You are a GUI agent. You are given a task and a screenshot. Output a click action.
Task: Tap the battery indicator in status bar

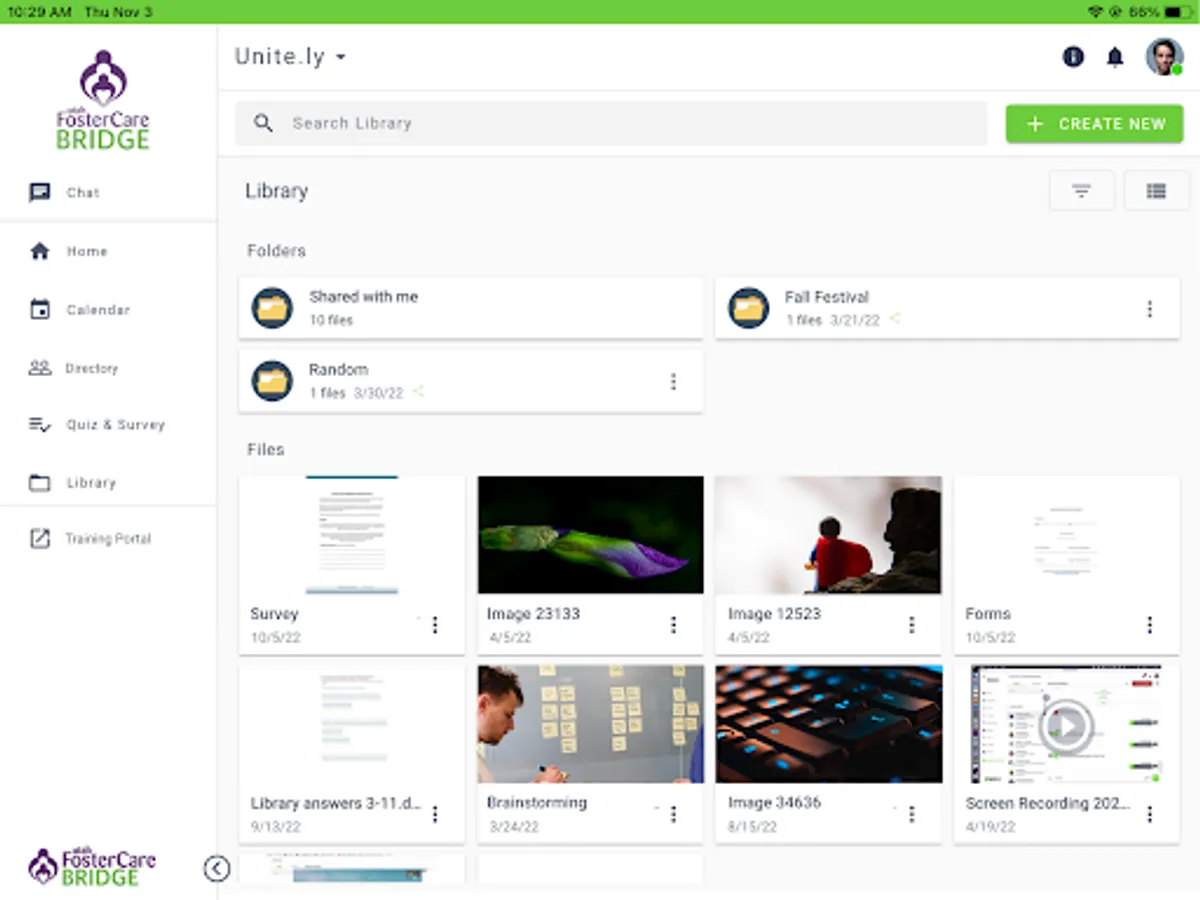(1178, 12)
